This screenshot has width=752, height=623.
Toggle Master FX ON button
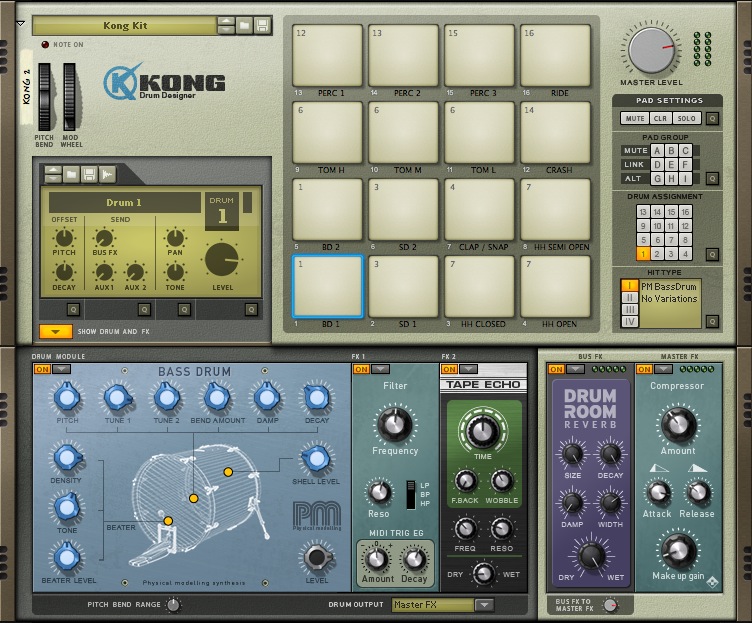[644, 369]
